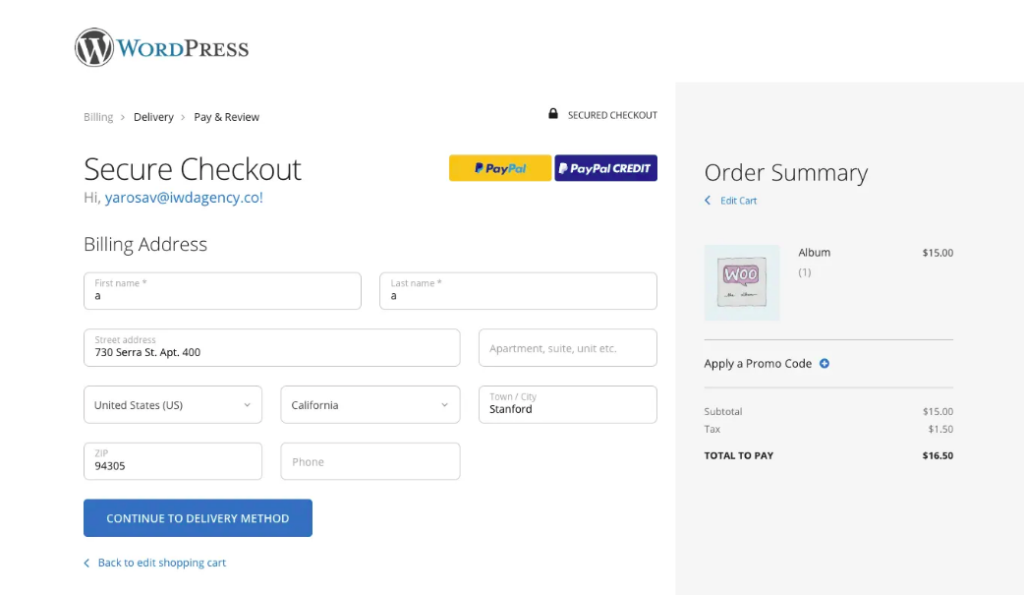
Task: Go to the Billing breadcrumb step
Action: [x=98, y=117]
